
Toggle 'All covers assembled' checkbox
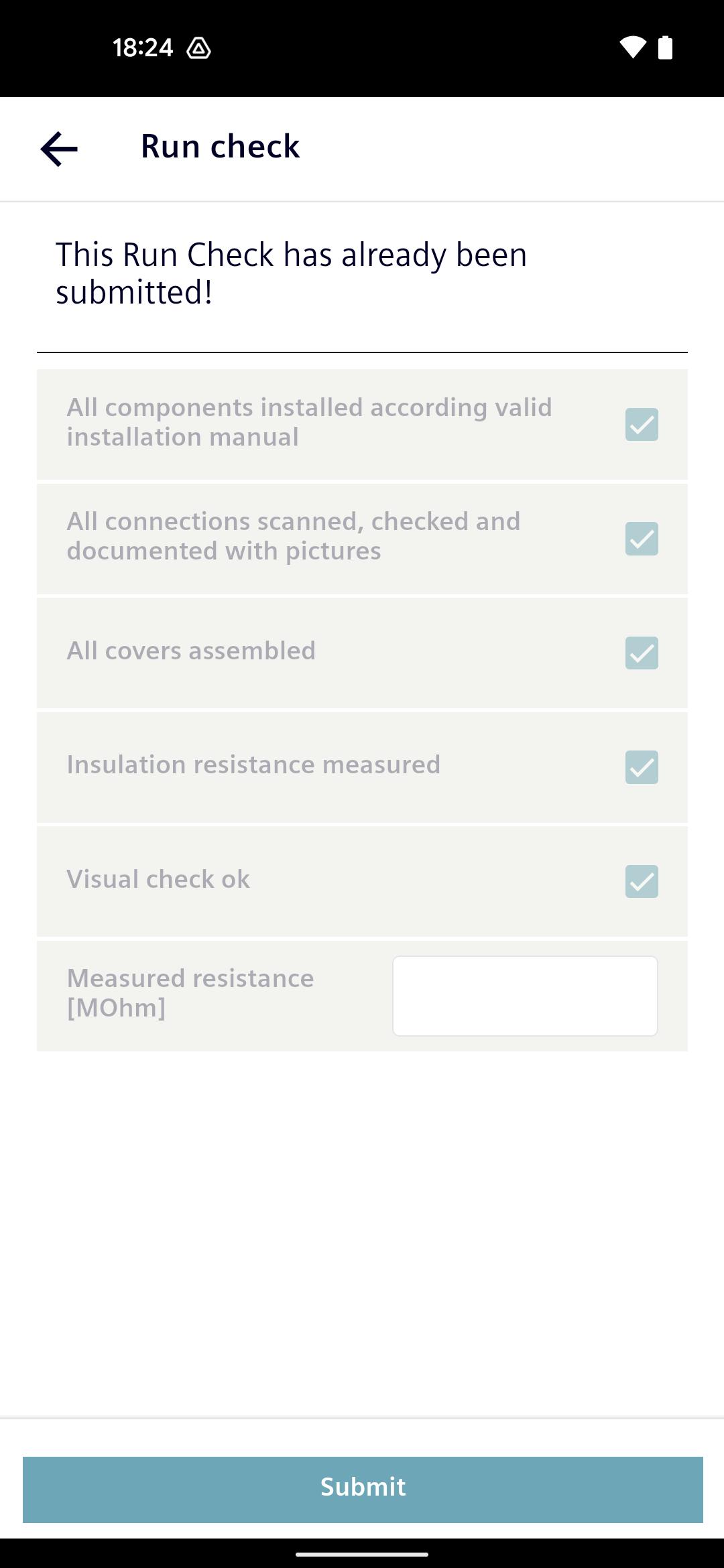642,653
